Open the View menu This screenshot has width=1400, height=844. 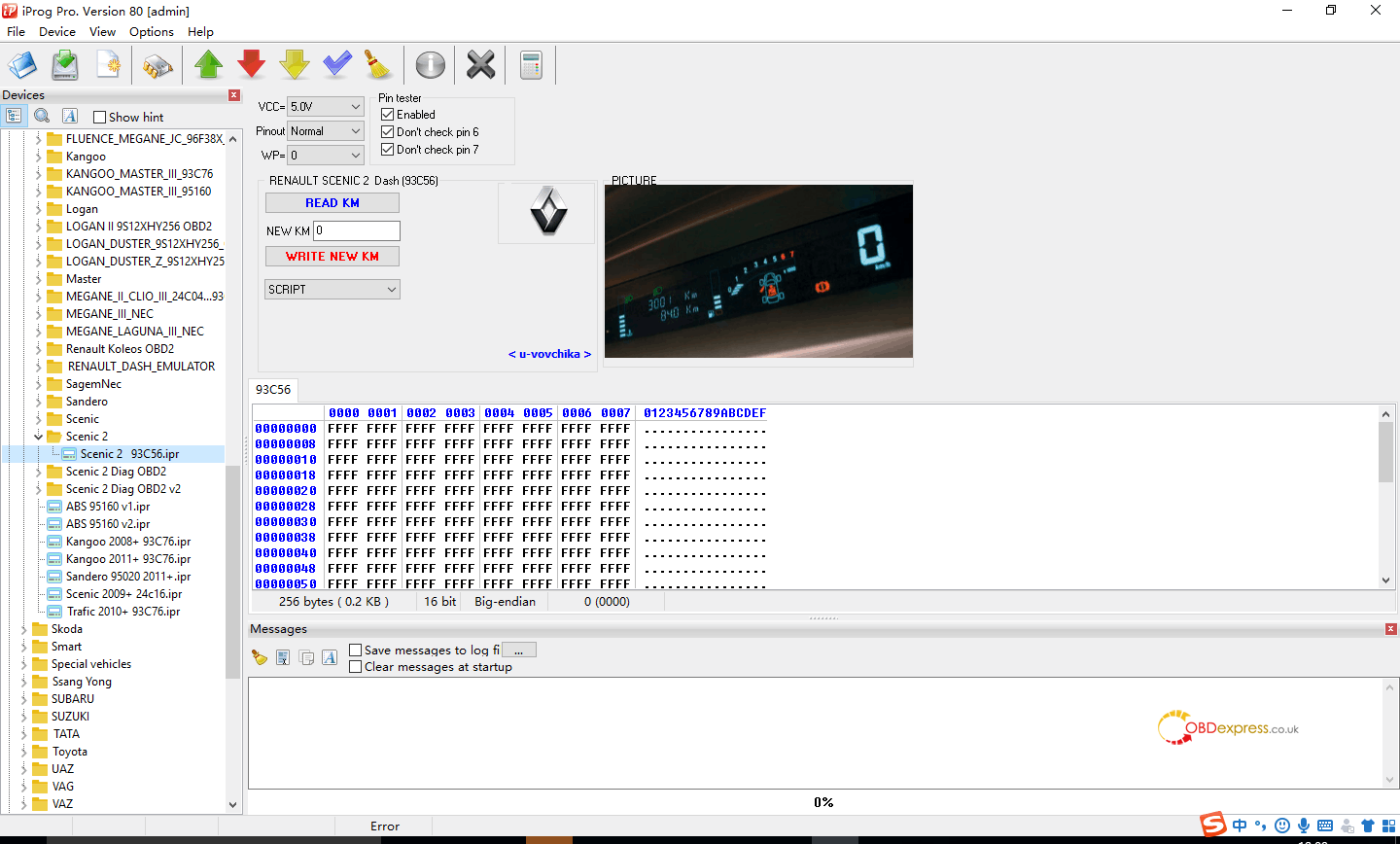click(x=102, y=32)
